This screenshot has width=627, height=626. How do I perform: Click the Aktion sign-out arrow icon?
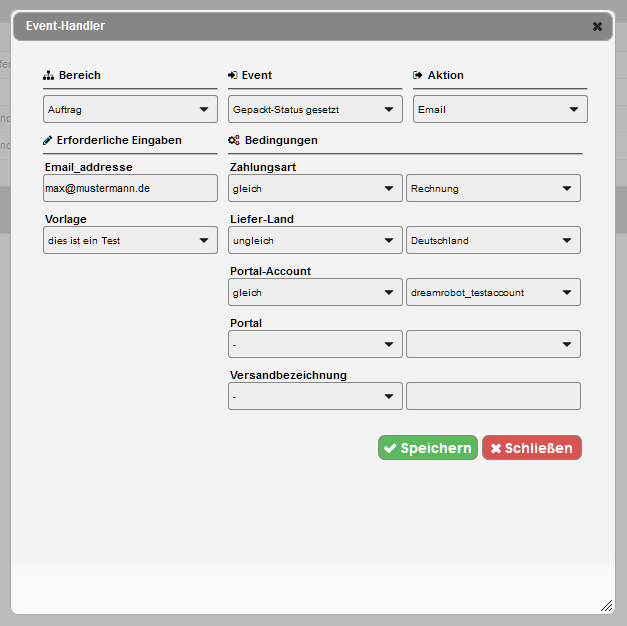[417, 75]
